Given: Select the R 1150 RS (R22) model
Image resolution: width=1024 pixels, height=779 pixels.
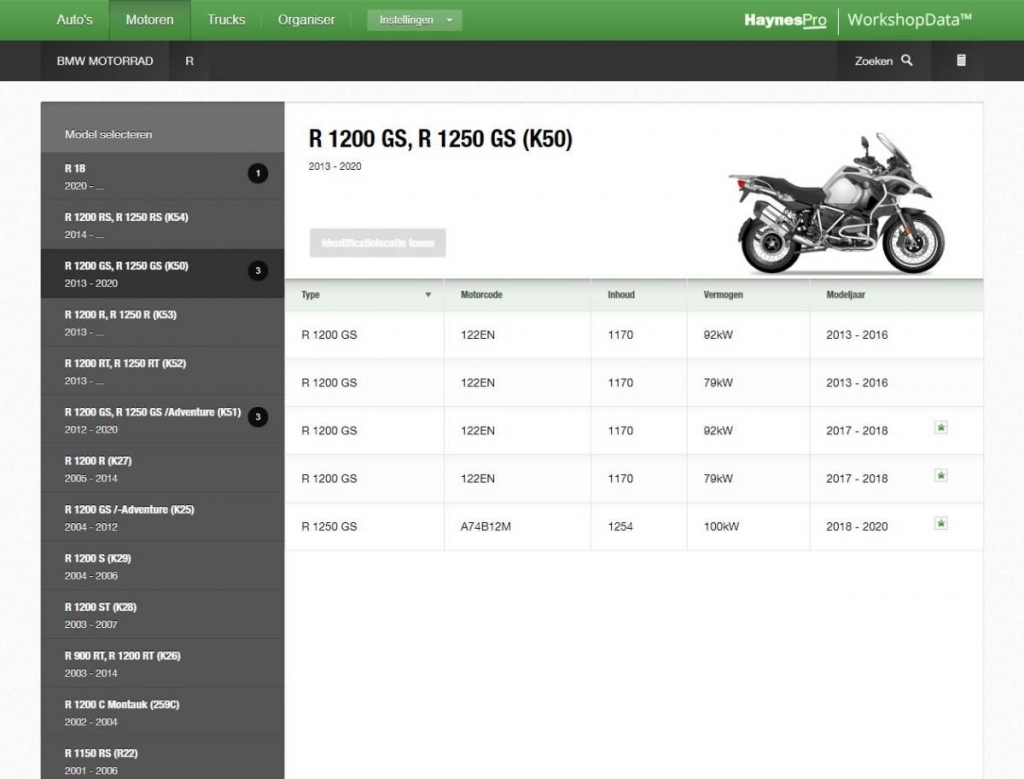Looking at the screenshot, I should tap(163, 758).
